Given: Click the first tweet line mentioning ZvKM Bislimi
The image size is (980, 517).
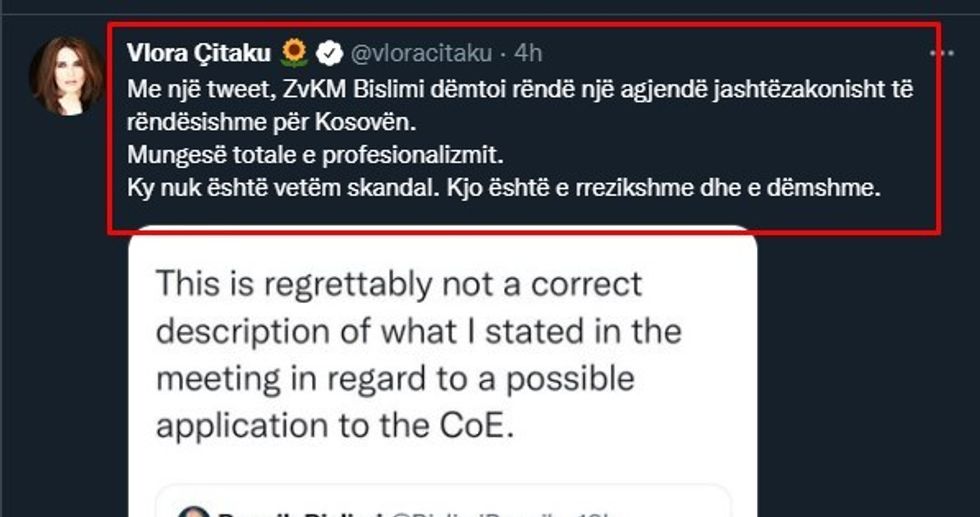Looking at the screenshot, I should pos(520,88).
